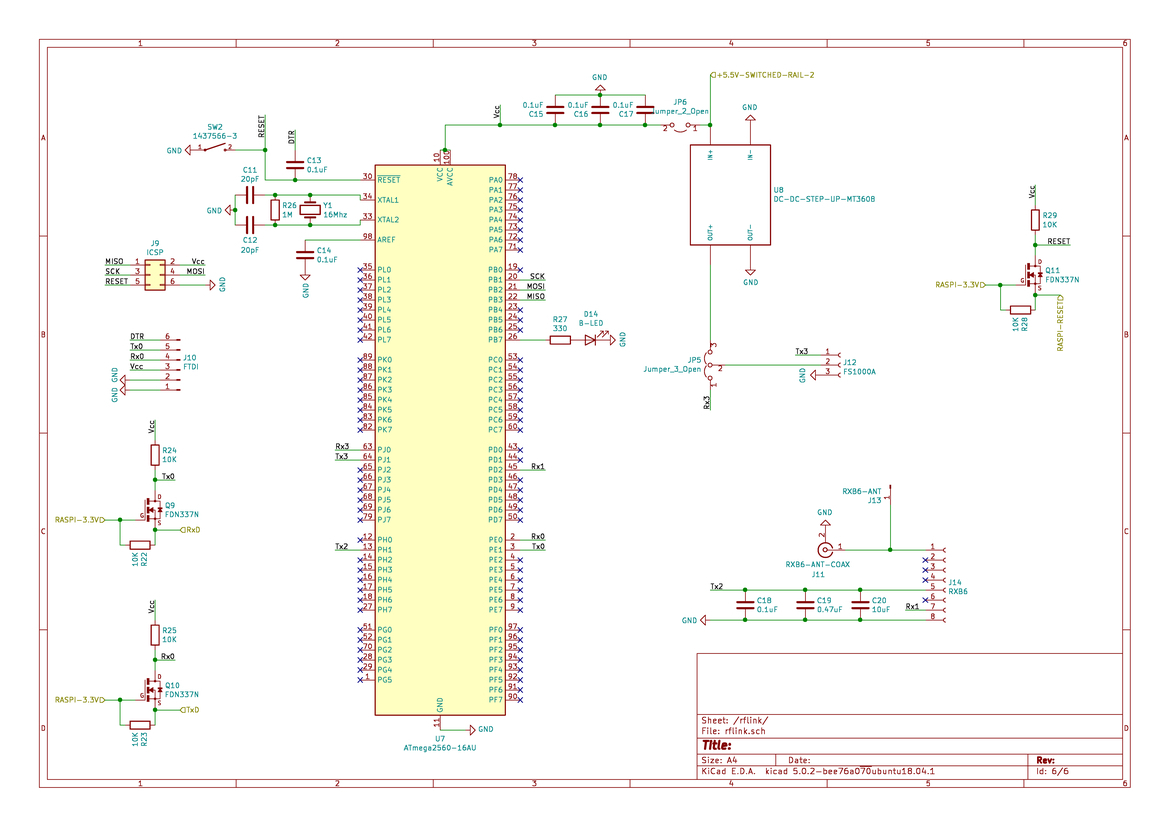
Task: Click the R27 330 ohm resistor
Action: click(x=560, y=340)
